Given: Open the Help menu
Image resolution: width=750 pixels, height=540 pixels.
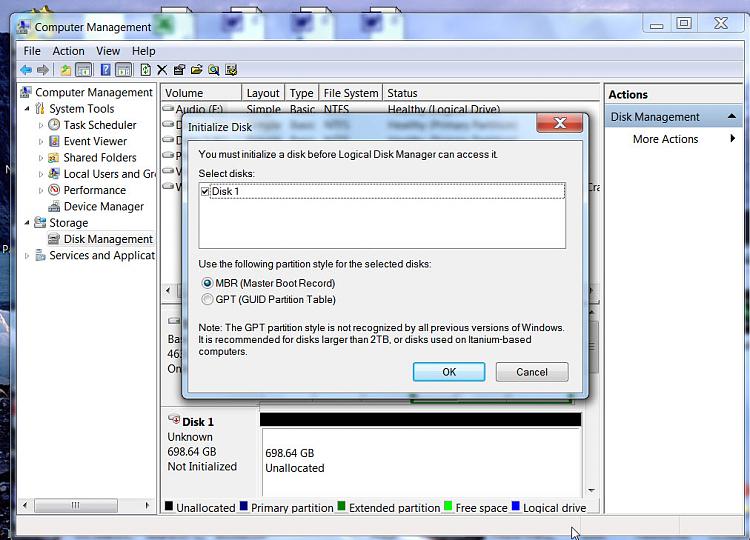Looking at the screenshot, I should point(143,51).
